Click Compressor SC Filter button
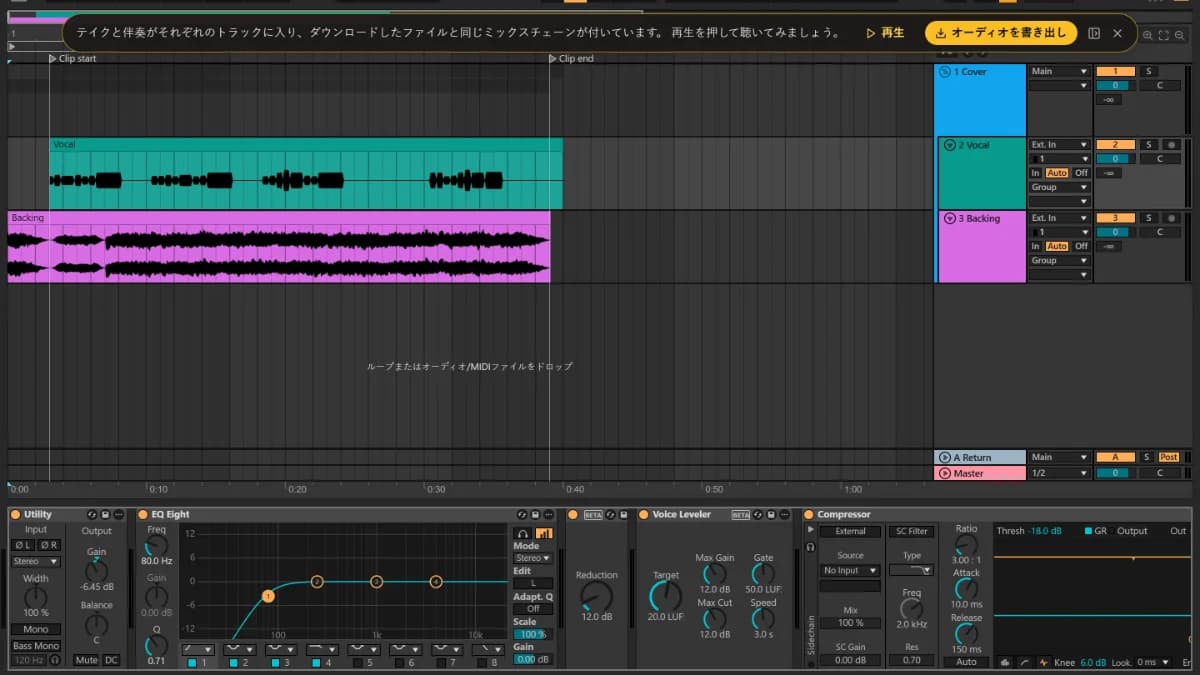Screen dimensions: 1200x675 (x=911, y=531)
